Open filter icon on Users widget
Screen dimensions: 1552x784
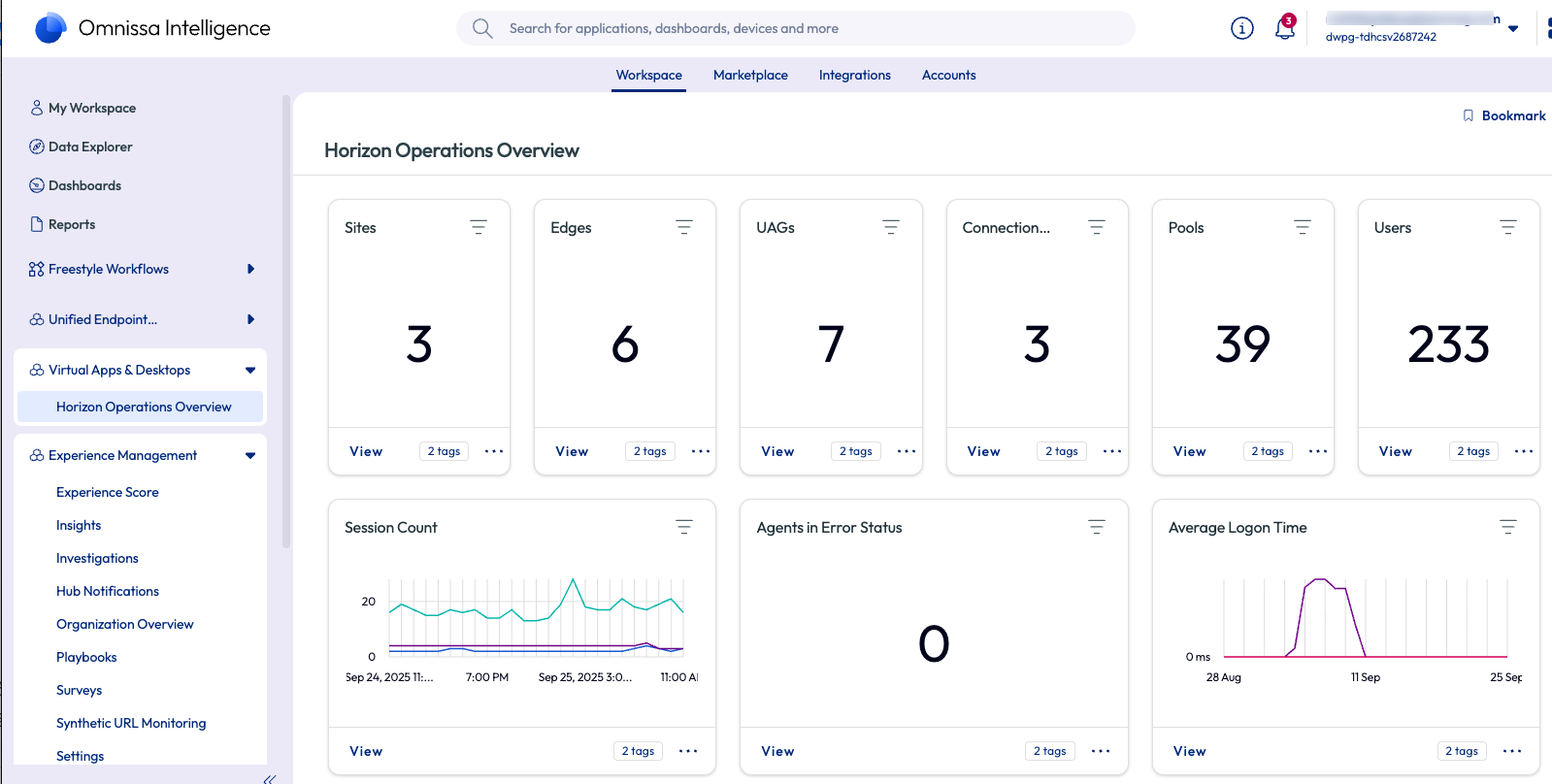(x=1507, y=227)
